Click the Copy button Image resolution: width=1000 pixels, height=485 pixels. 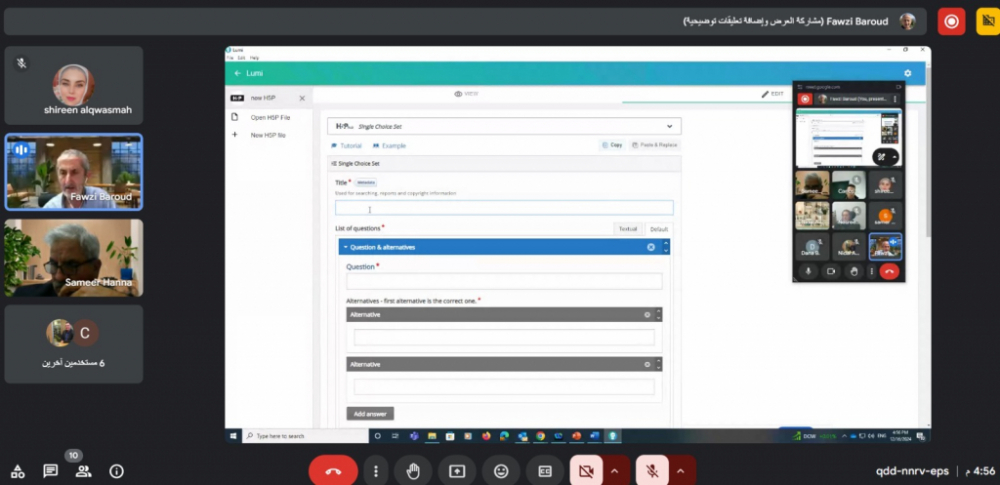(612, 145)
